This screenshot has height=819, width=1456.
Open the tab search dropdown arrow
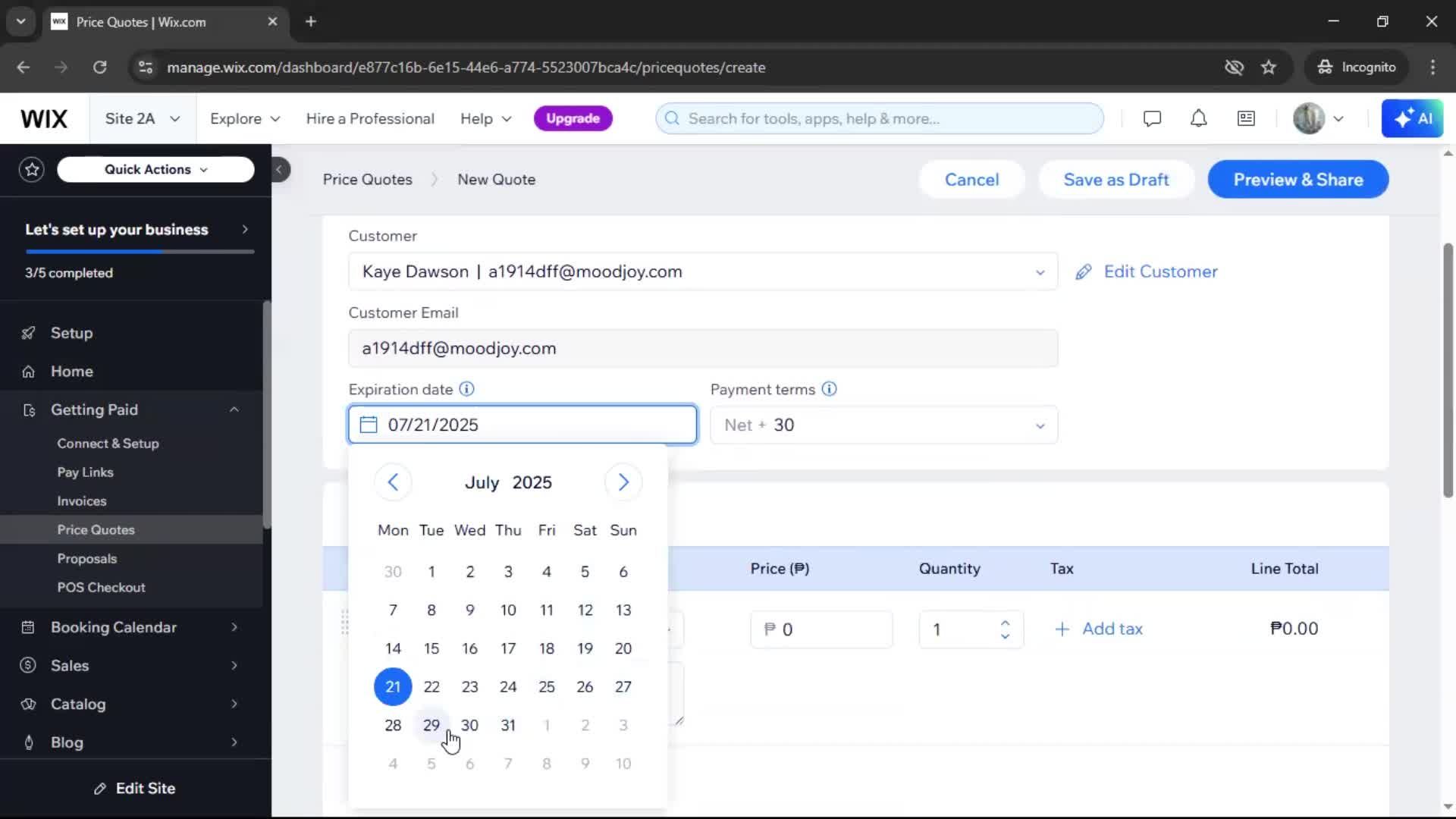[x=20, y=22]
